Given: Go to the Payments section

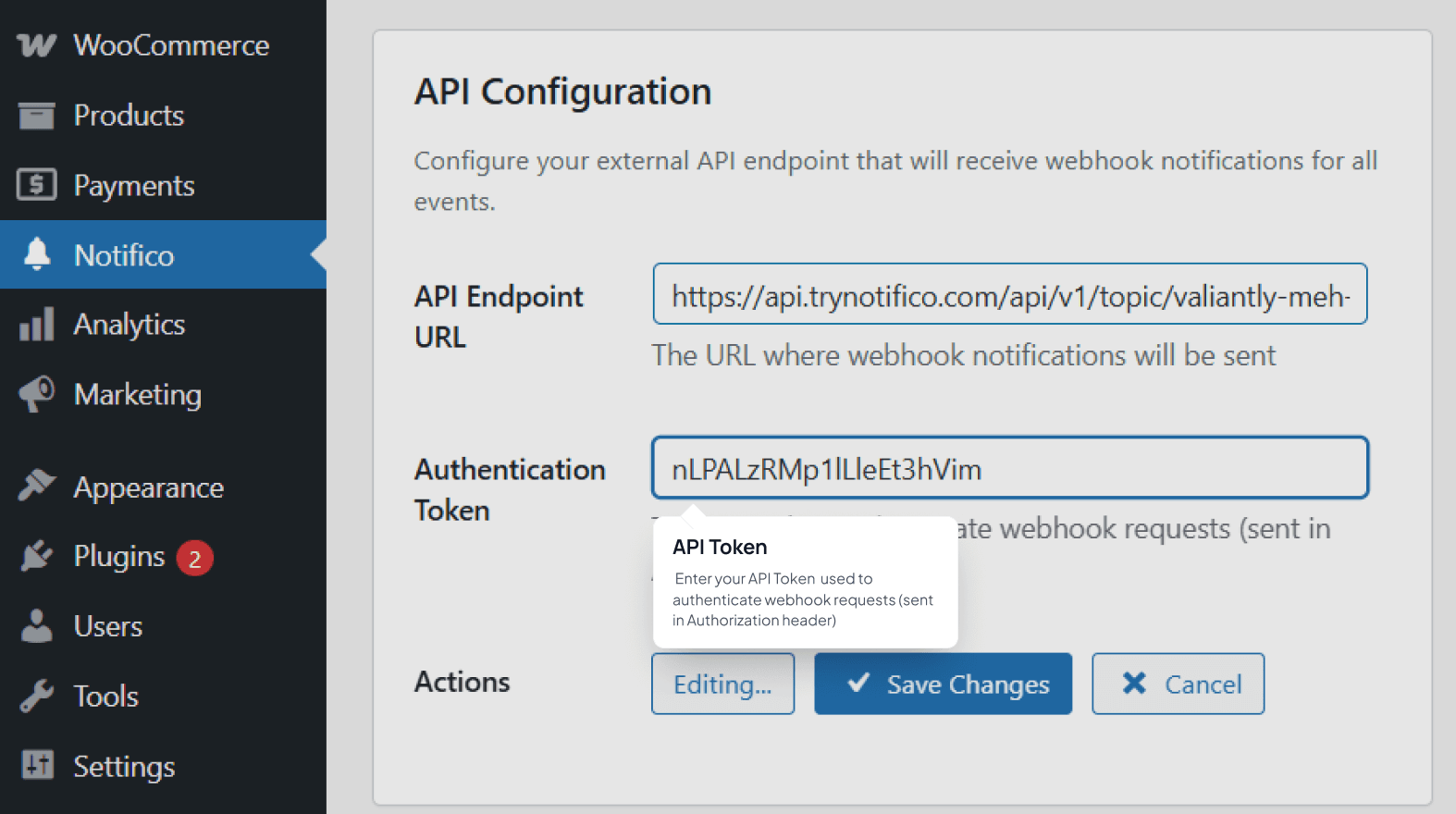Looking at the screenshot, I should [163, 185].
